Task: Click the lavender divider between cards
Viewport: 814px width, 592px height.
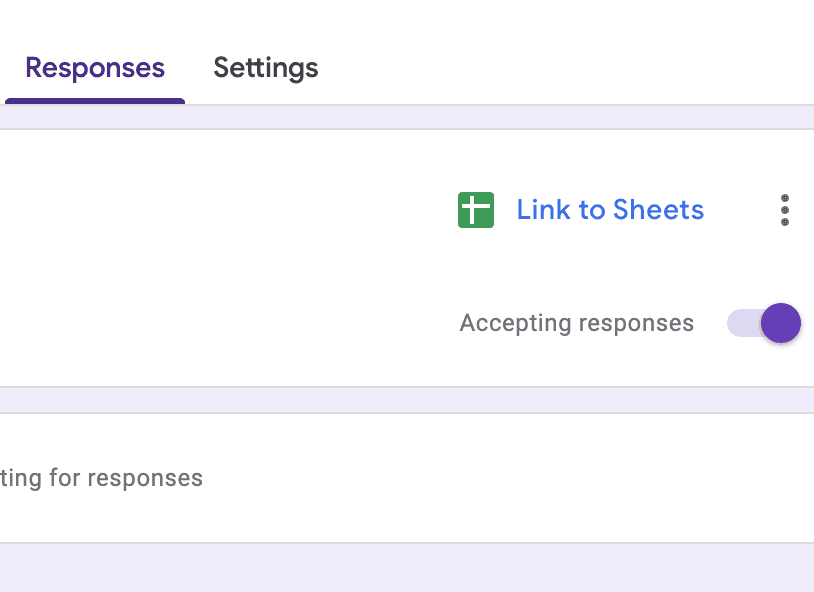Action: coord(400,400)
